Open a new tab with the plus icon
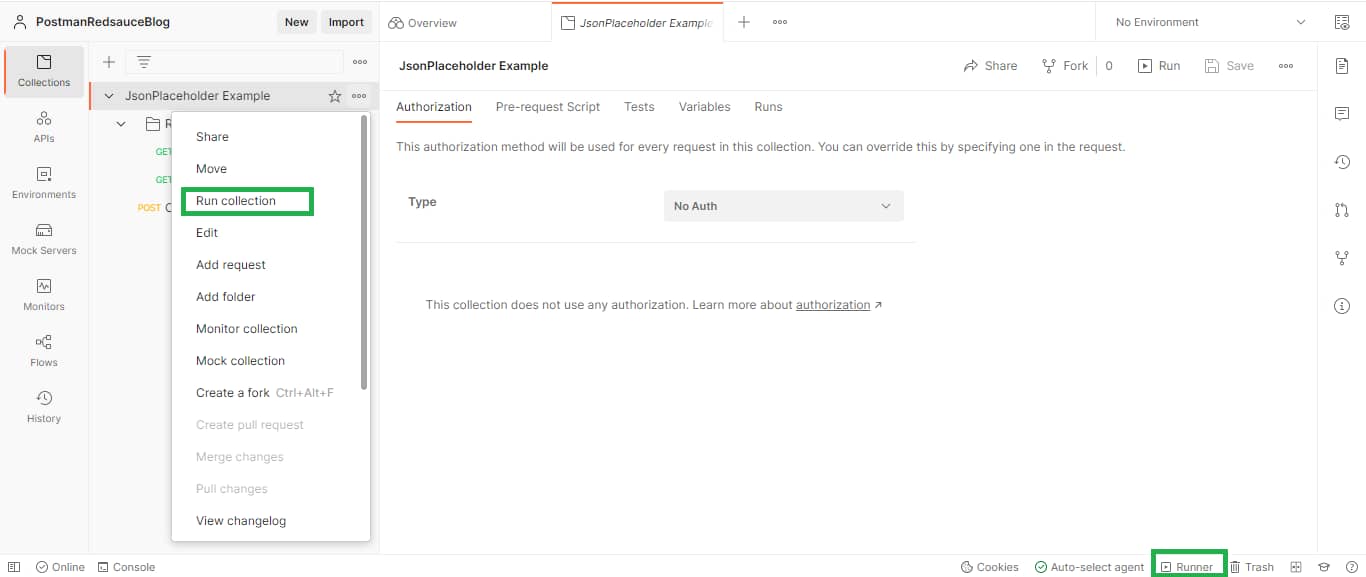 tap(744, 22)
